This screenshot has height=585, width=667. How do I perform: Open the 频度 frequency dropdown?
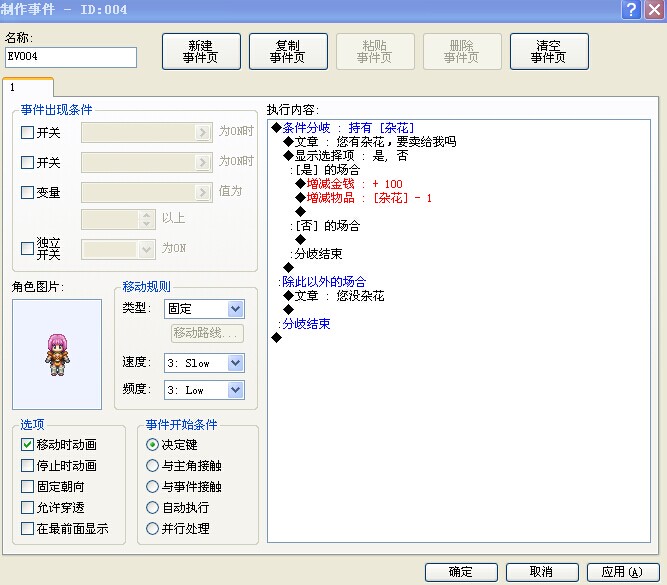point(204,390)
